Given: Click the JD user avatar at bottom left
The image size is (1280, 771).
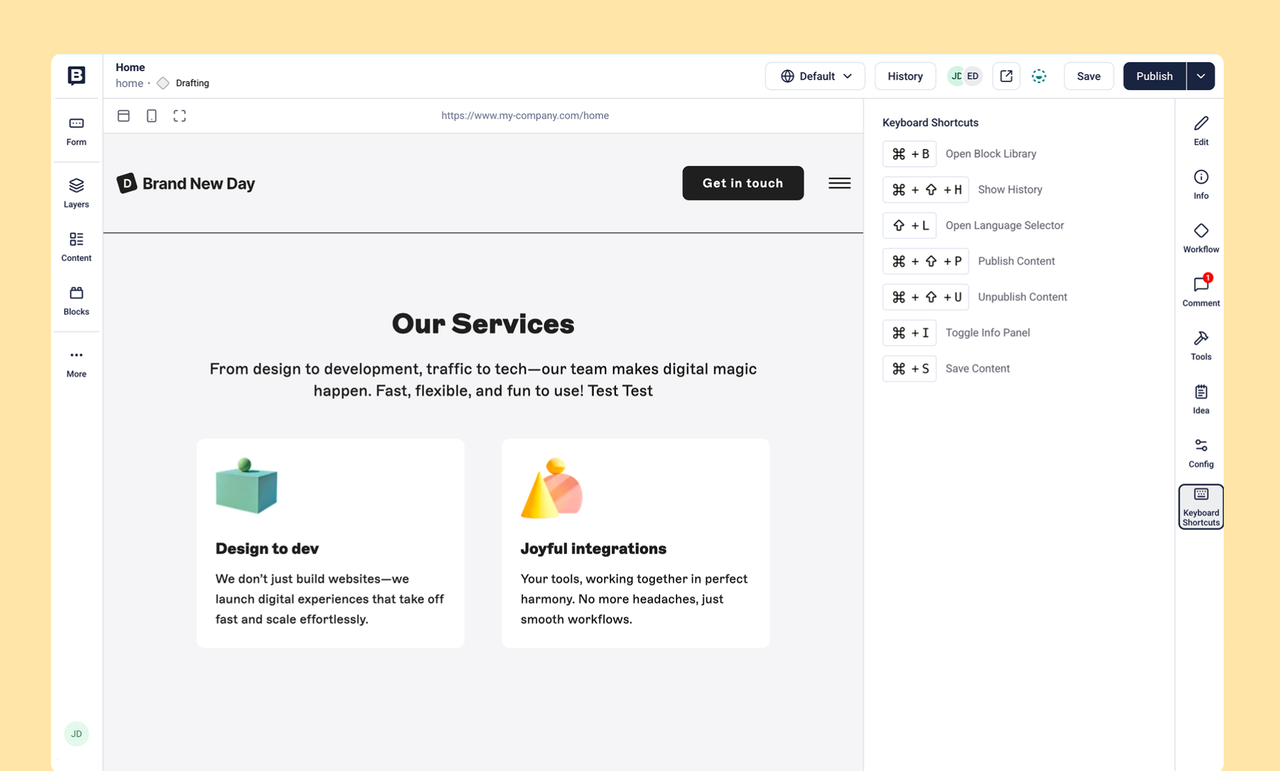Looking at the screenshot, I should coord(76,734).
